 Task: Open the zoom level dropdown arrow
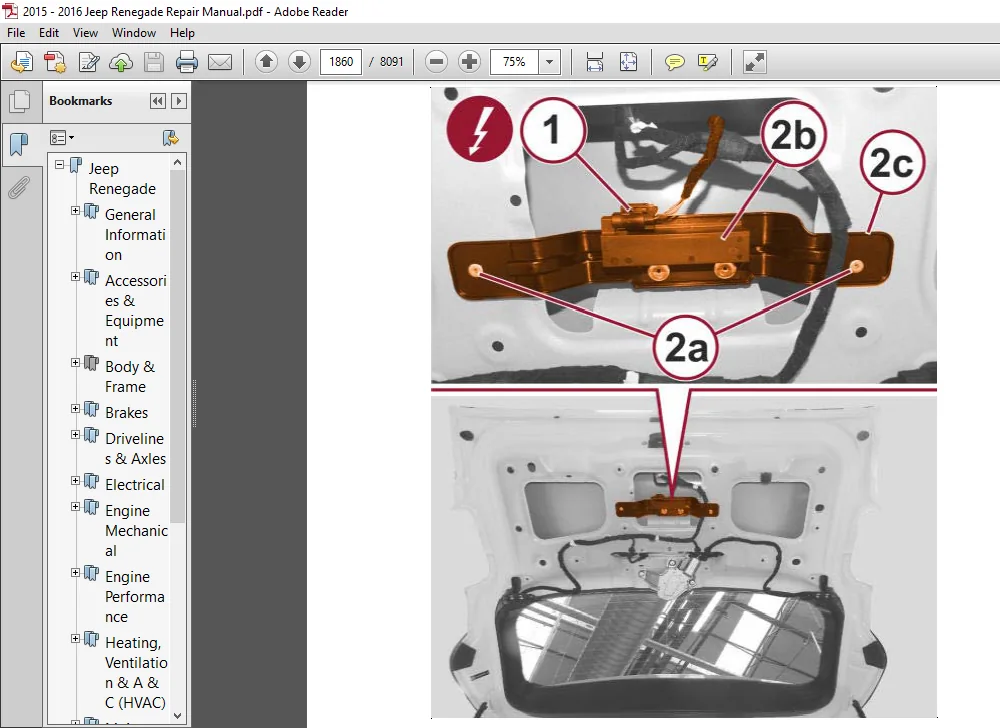[549, 62]
